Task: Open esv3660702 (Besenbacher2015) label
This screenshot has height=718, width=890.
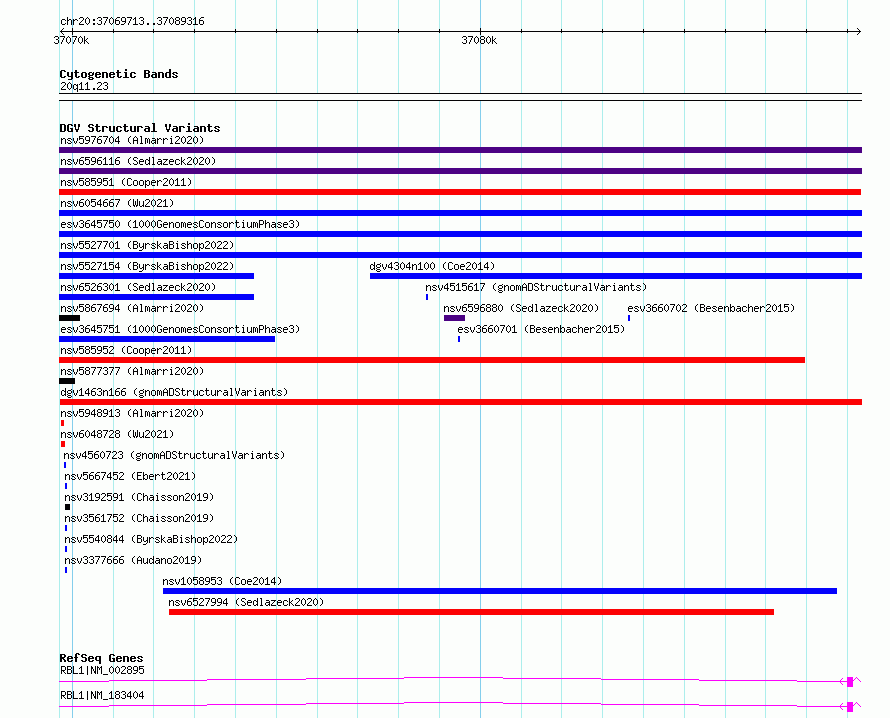Action: [x=711, y=308]
